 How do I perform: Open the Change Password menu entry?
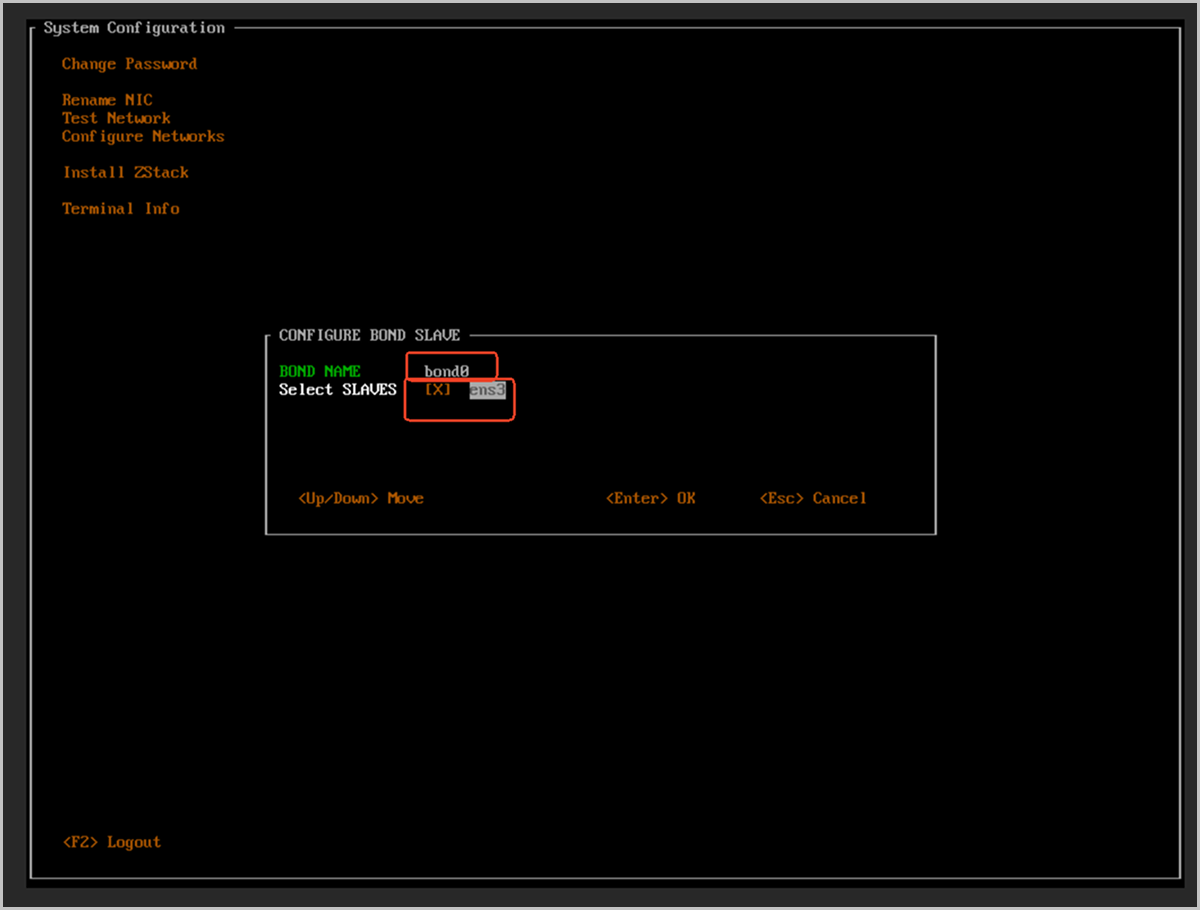129,64
